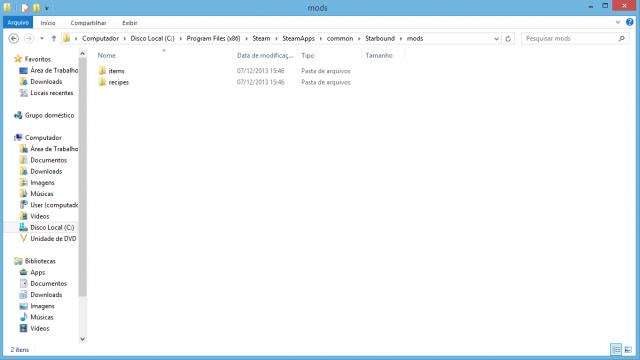Screen dimensions: 640x360
Task: Open Unidade de DVD drive
Action: (53, 238)
